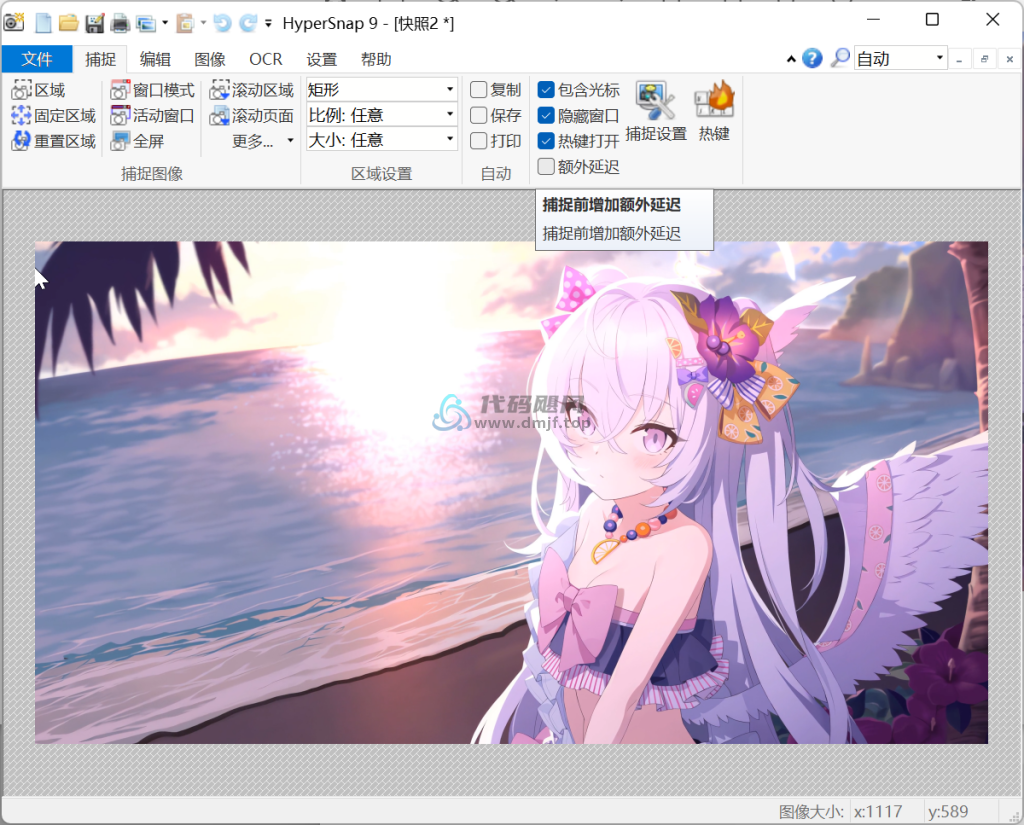
Task: Close the 快照2 document window
Action: click(x=1010, y=59)
